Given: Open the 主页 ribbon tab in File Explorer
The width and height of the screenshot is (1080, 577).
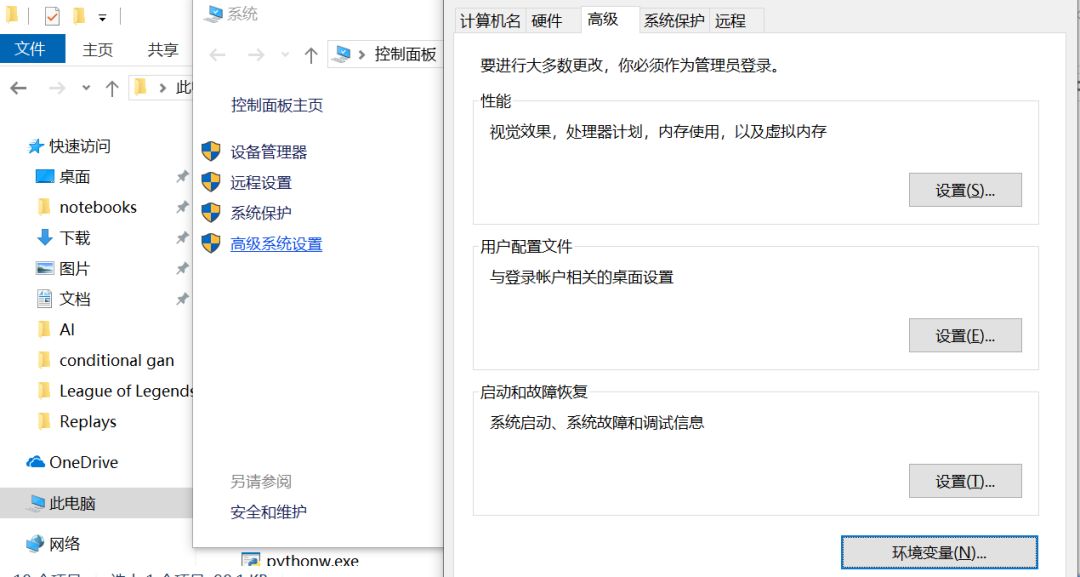Looking at the screenshot, I should coord(98,50).
